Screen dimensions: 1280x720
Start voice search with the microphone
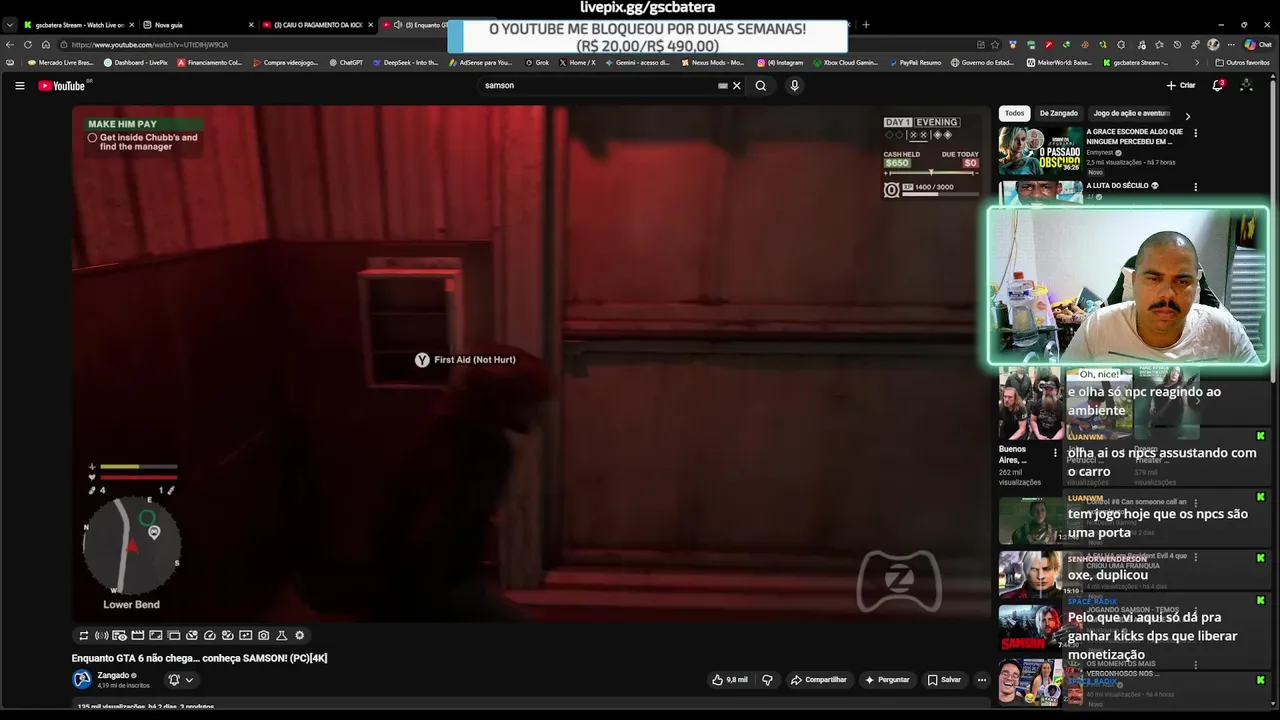[794, 86]
